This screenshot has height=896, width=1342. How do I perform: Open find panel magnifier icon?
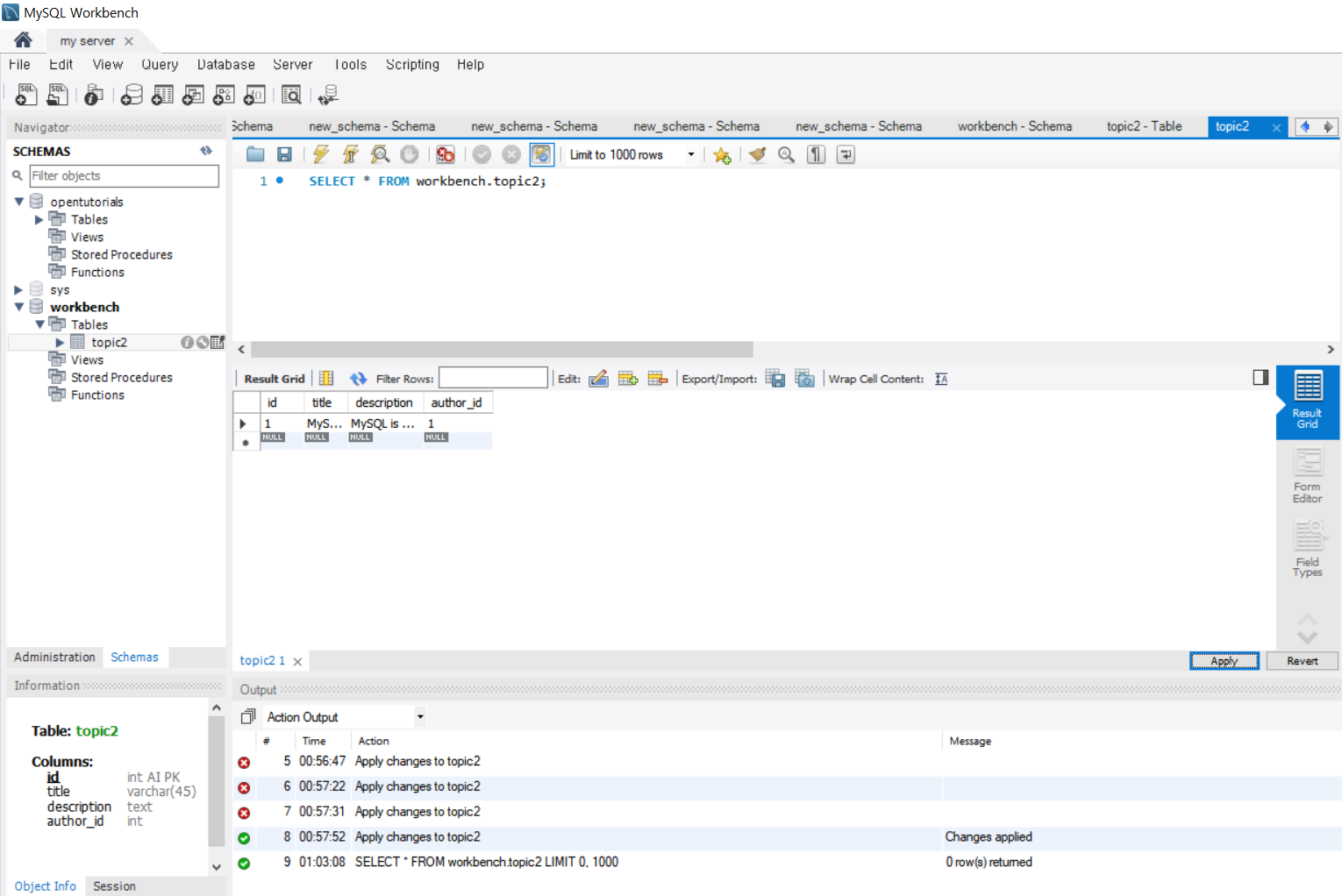pyautogui.click(x=787, y=154)
